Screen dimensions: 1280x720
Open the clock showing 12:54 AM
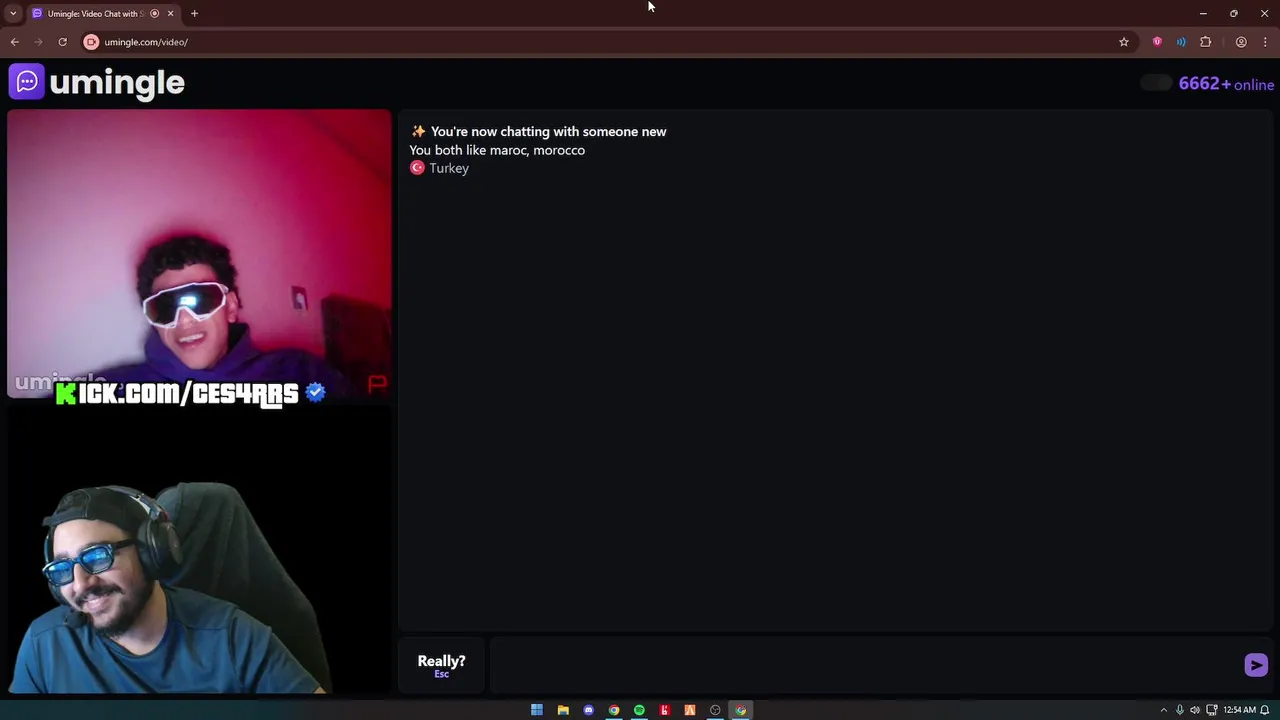pyautogui.click(x=1239, y=710)
